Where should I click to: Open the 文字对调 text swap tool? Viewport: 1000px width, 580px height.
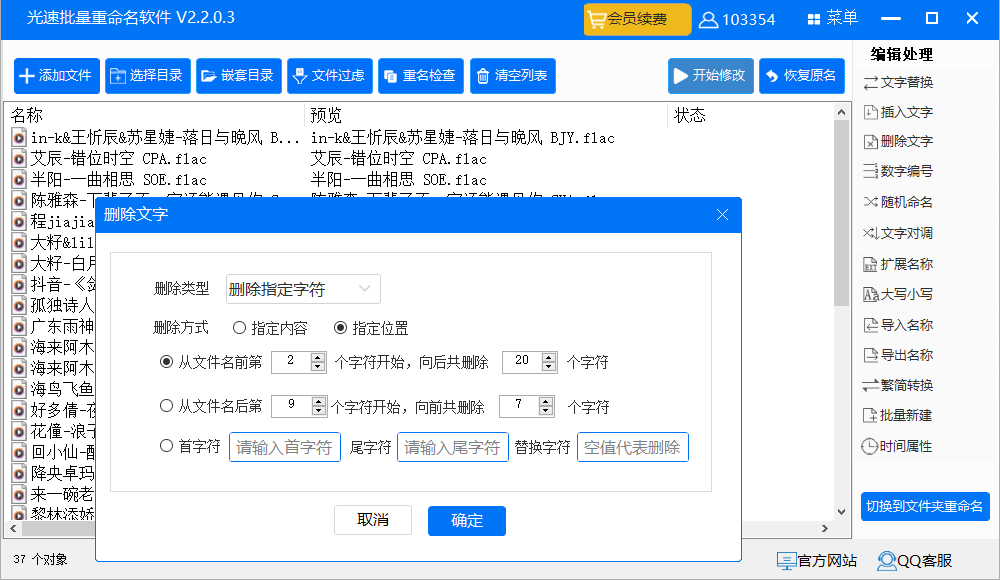point(898,233)
